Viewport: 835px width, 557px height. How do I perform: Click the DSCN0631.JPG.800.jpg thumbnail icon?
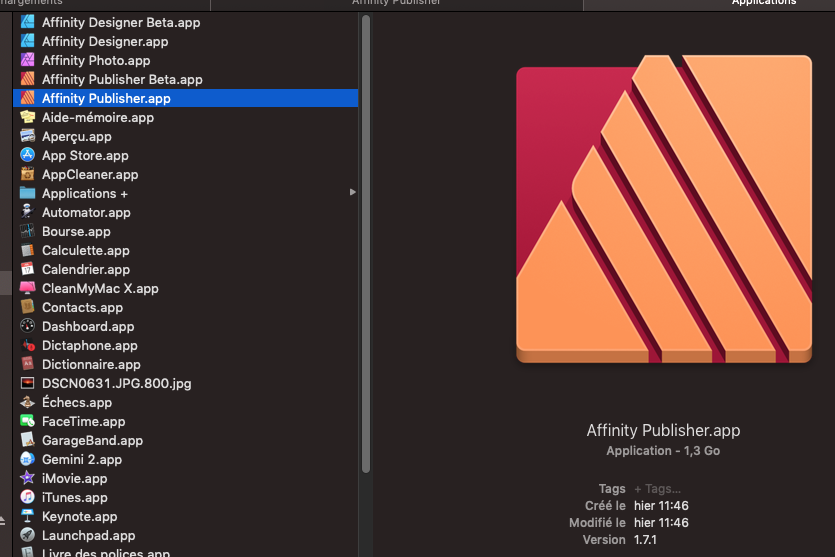27,383
